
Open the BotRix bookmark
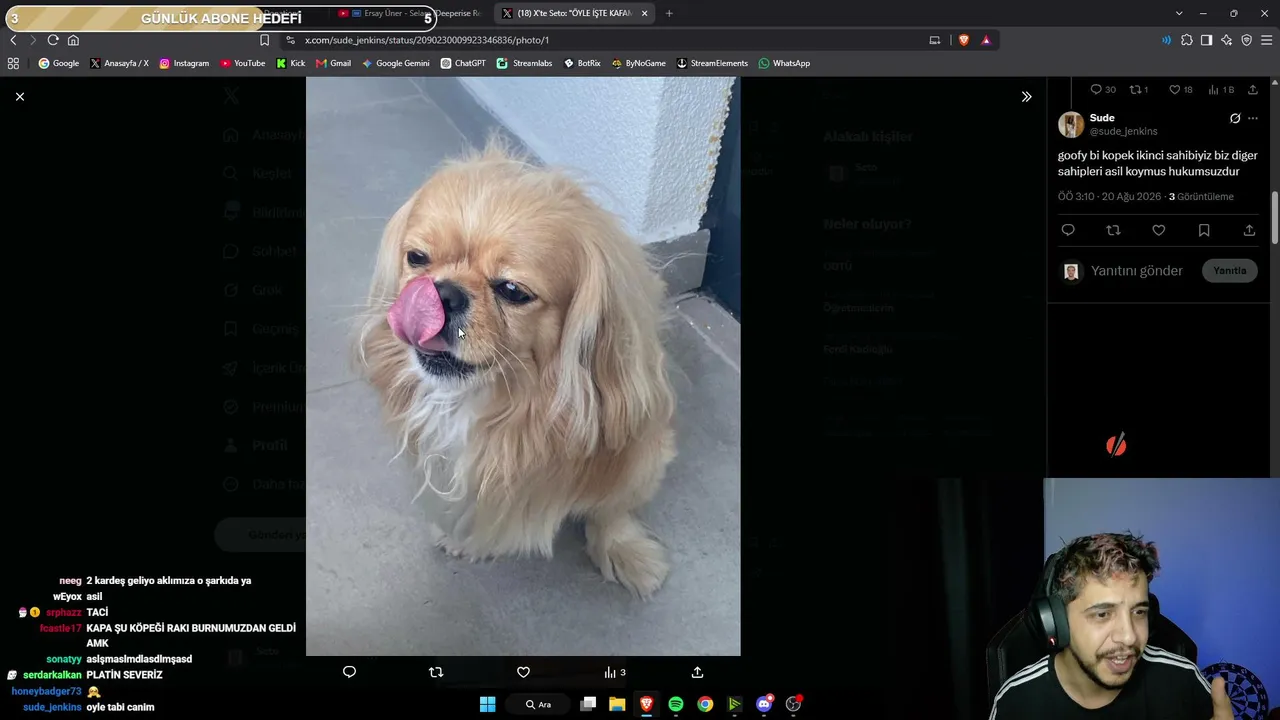[582, 63]
